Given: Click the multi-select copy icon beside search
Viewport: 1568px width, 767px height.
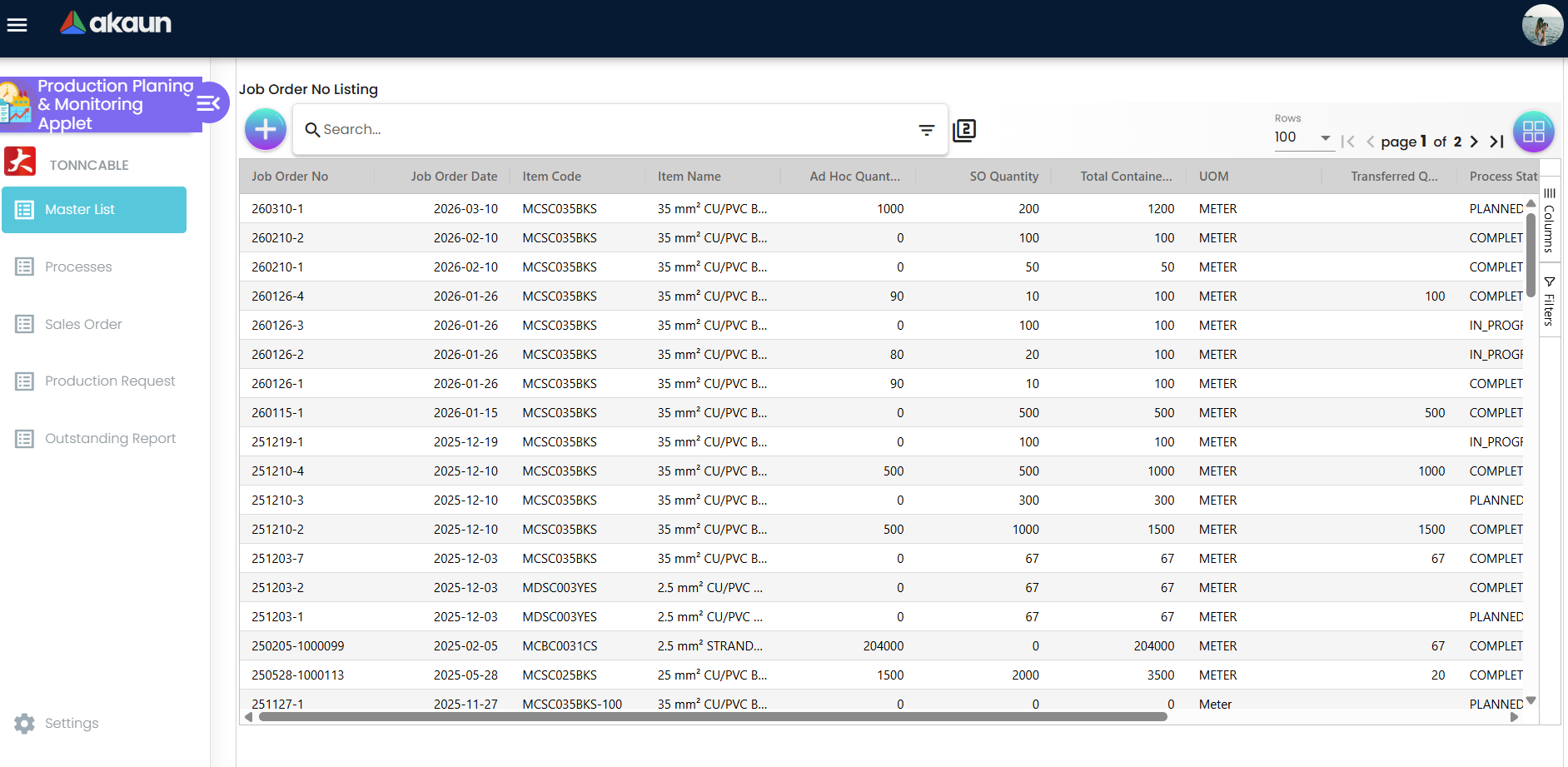Looking at the screenshot, I should pos(964,130).
